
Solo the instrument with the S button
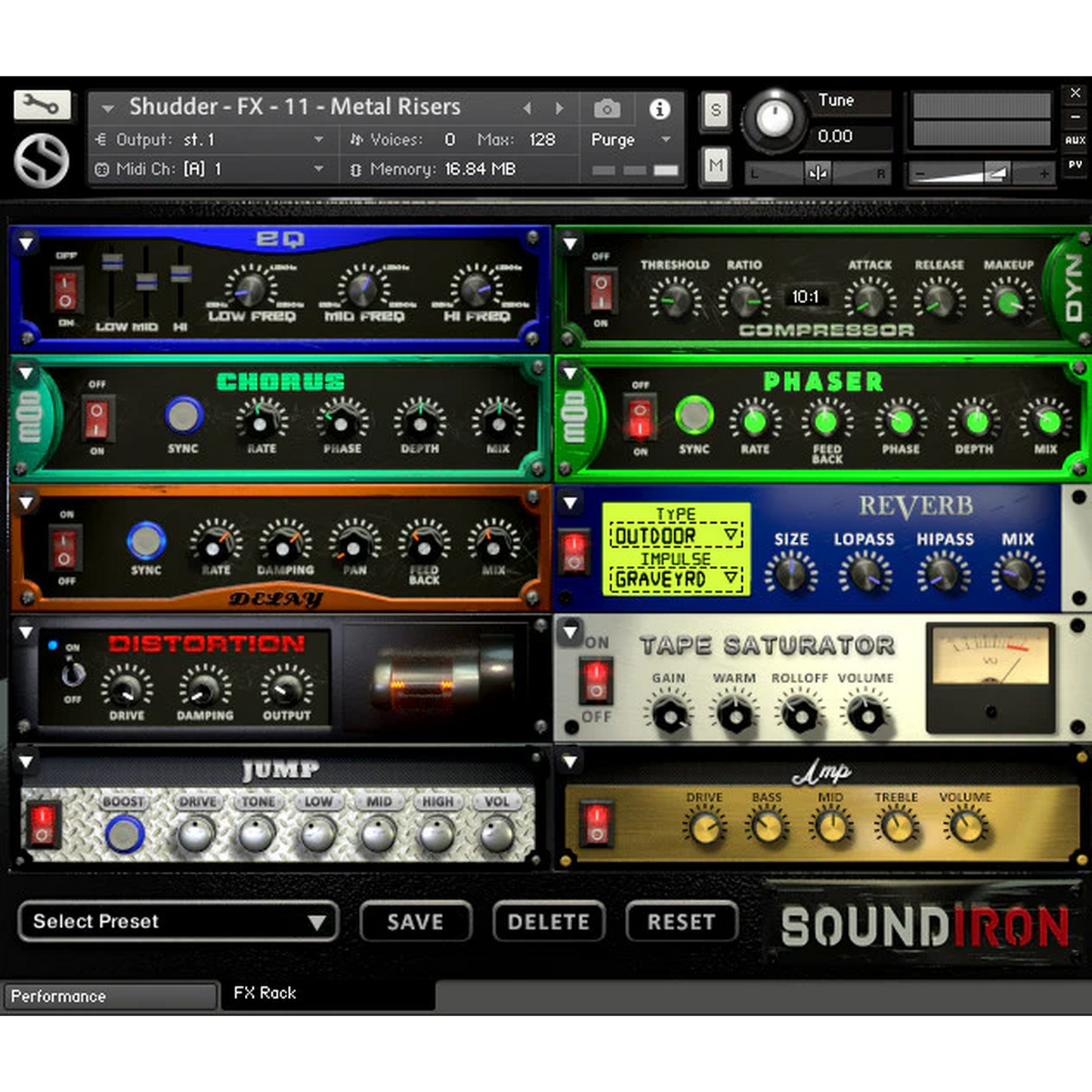coord(715,110)
